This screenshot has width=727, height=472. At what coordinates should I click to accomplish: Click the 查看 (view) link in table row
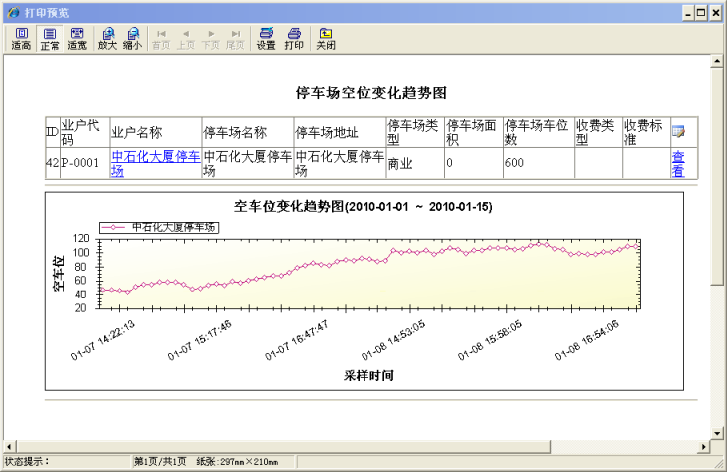coord(678,163)
